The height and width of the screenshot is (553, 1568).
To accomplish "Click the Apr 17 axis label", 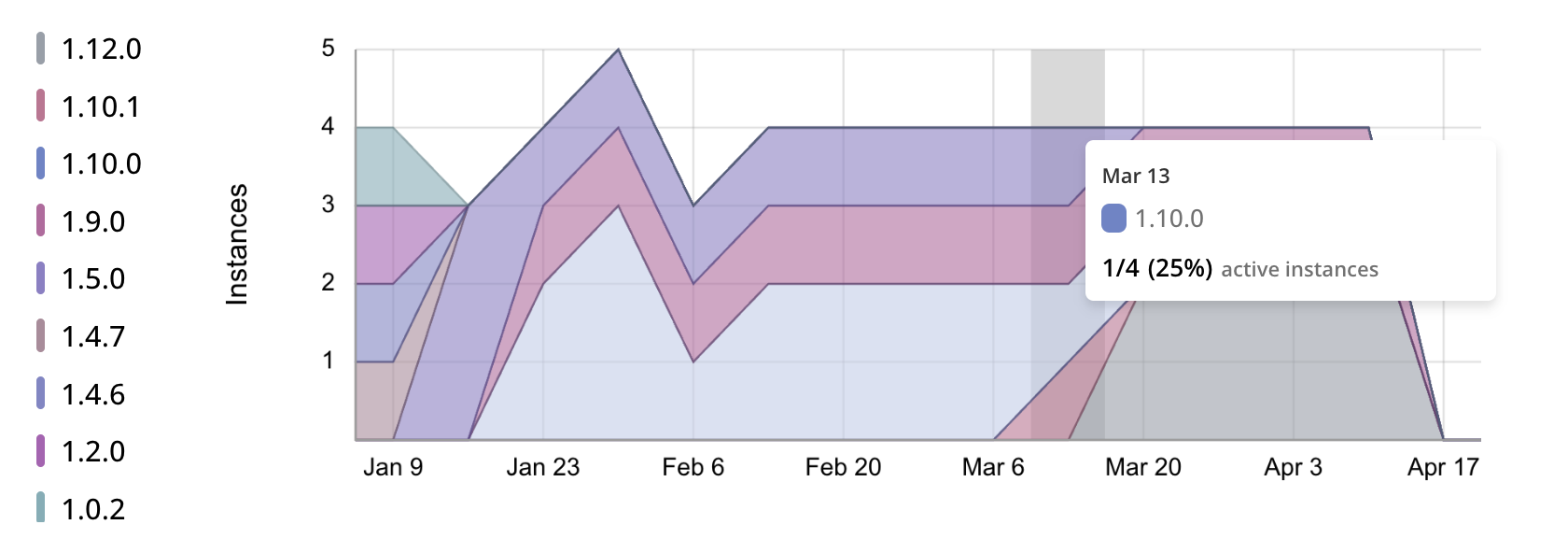I will point(1443,467).
